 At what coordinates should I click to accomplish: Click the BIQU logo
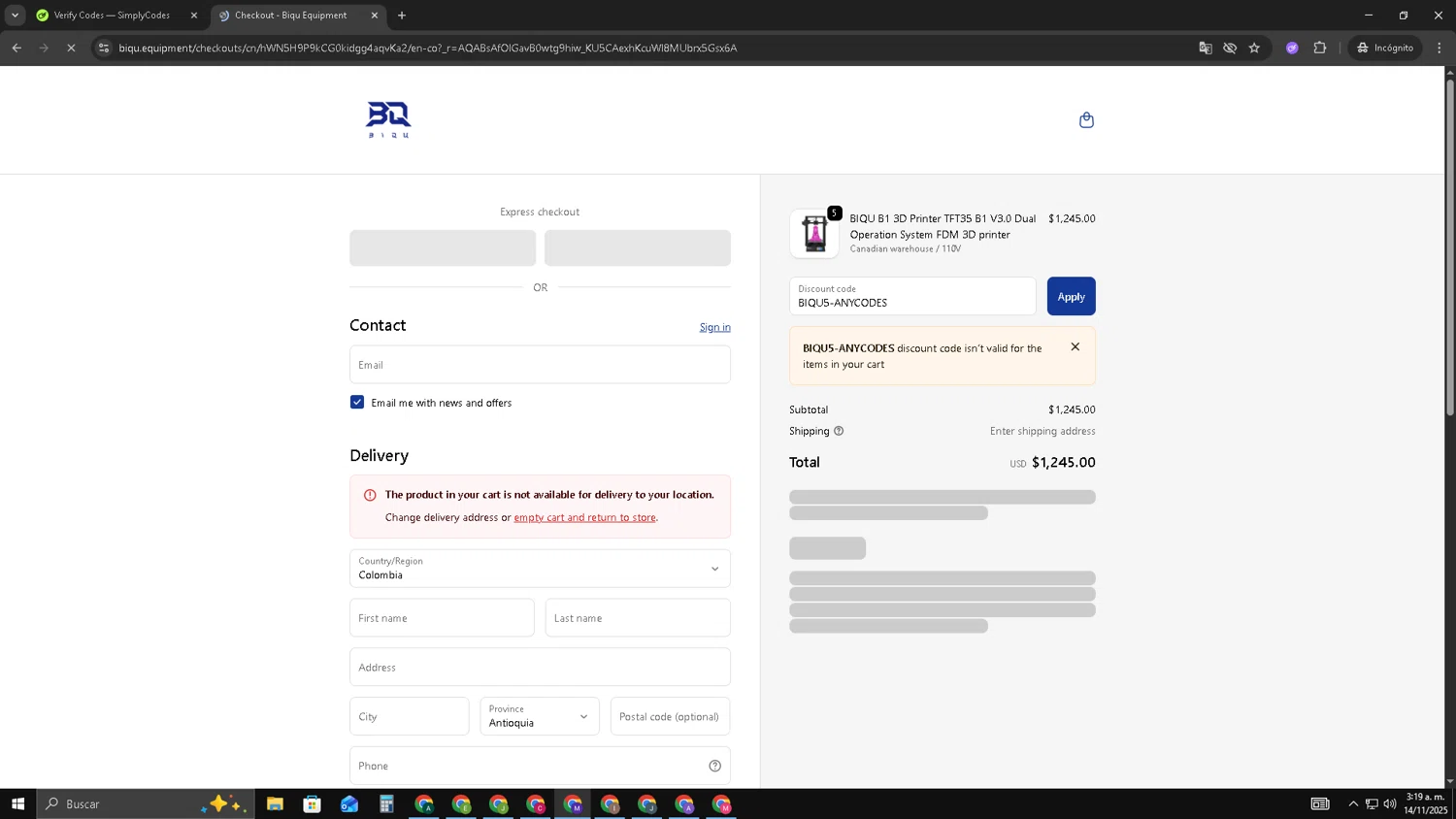[388, 119]
